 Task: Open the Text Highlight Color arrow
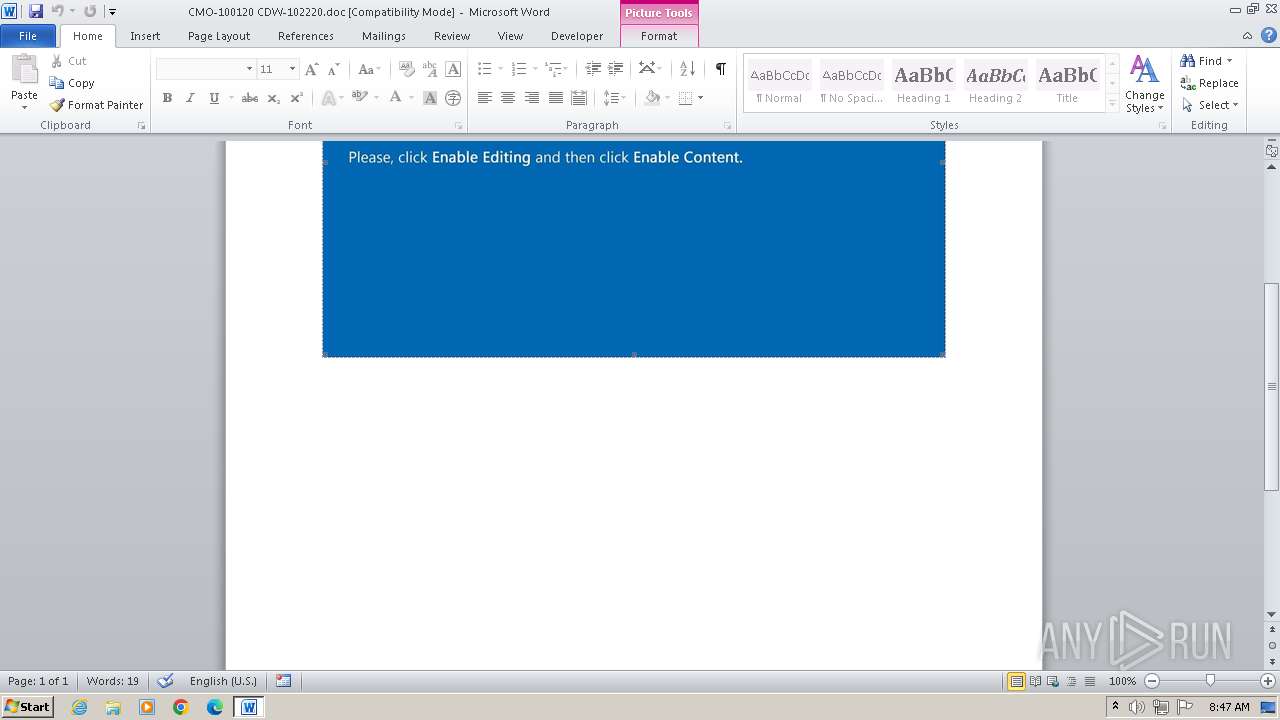[376, 98]
